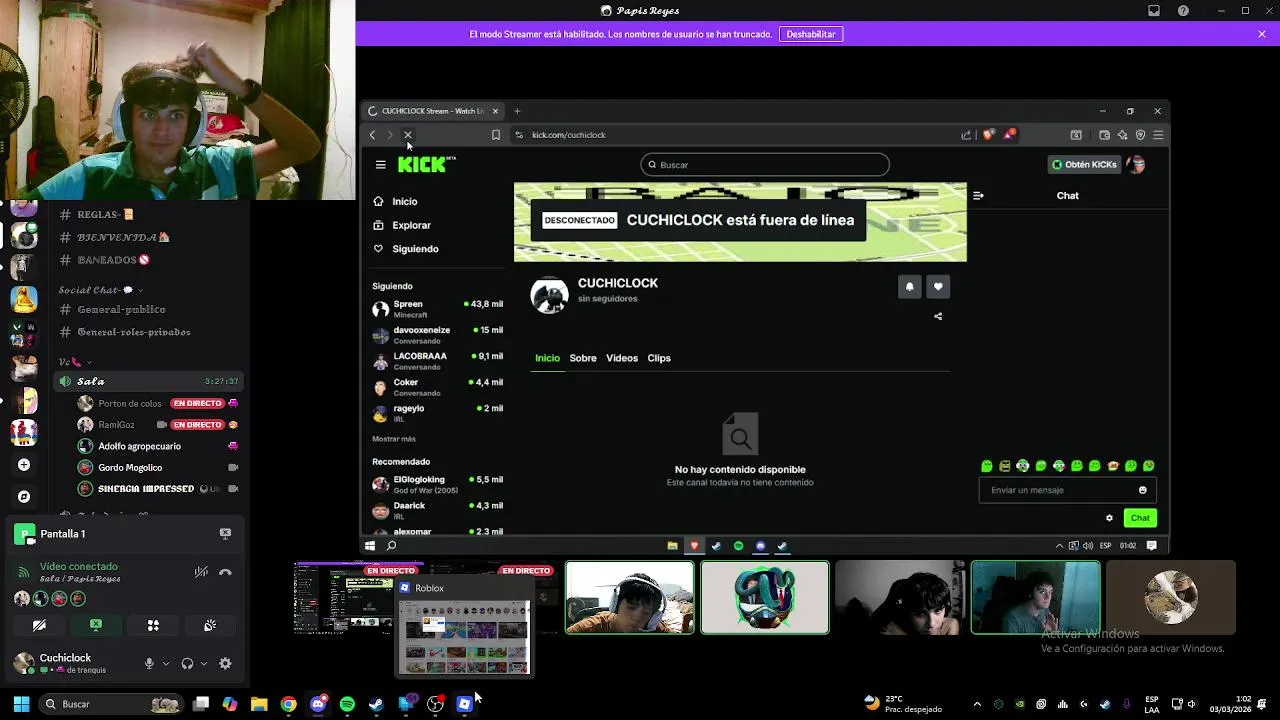The height and width of the screenshot is (720, 1280).
Task: Open Kick chat settings gear
Action: click(1109, 518)
